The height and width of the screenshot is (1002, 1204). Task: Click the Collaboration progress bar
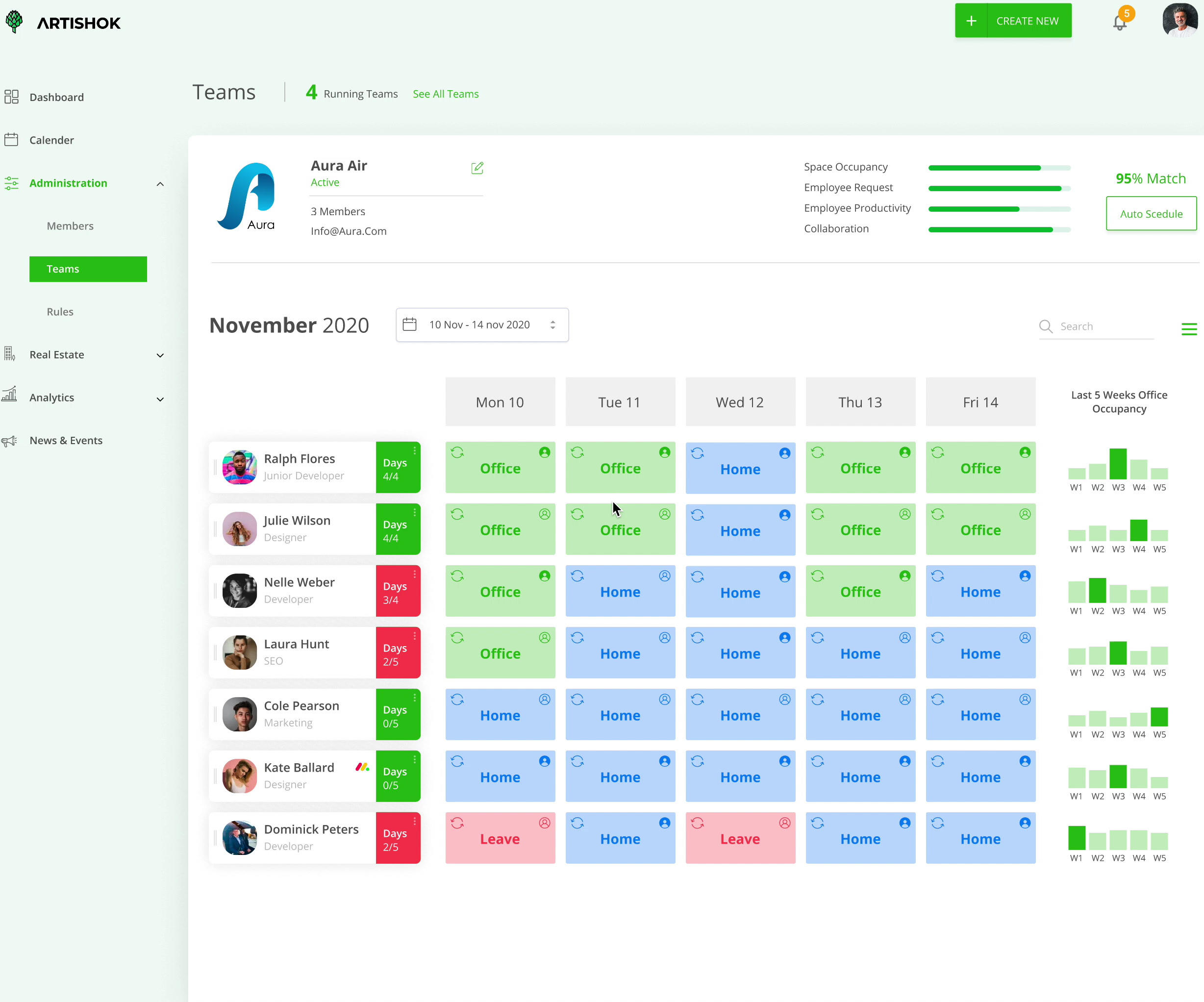tap(999, 230)
